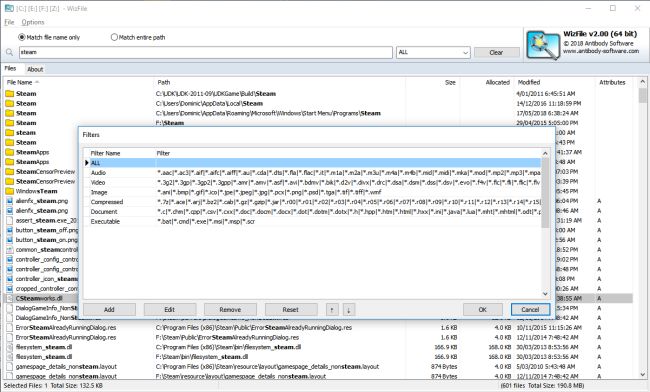Click folder icon of UDKGame Build Steam row

click(10, 94)
